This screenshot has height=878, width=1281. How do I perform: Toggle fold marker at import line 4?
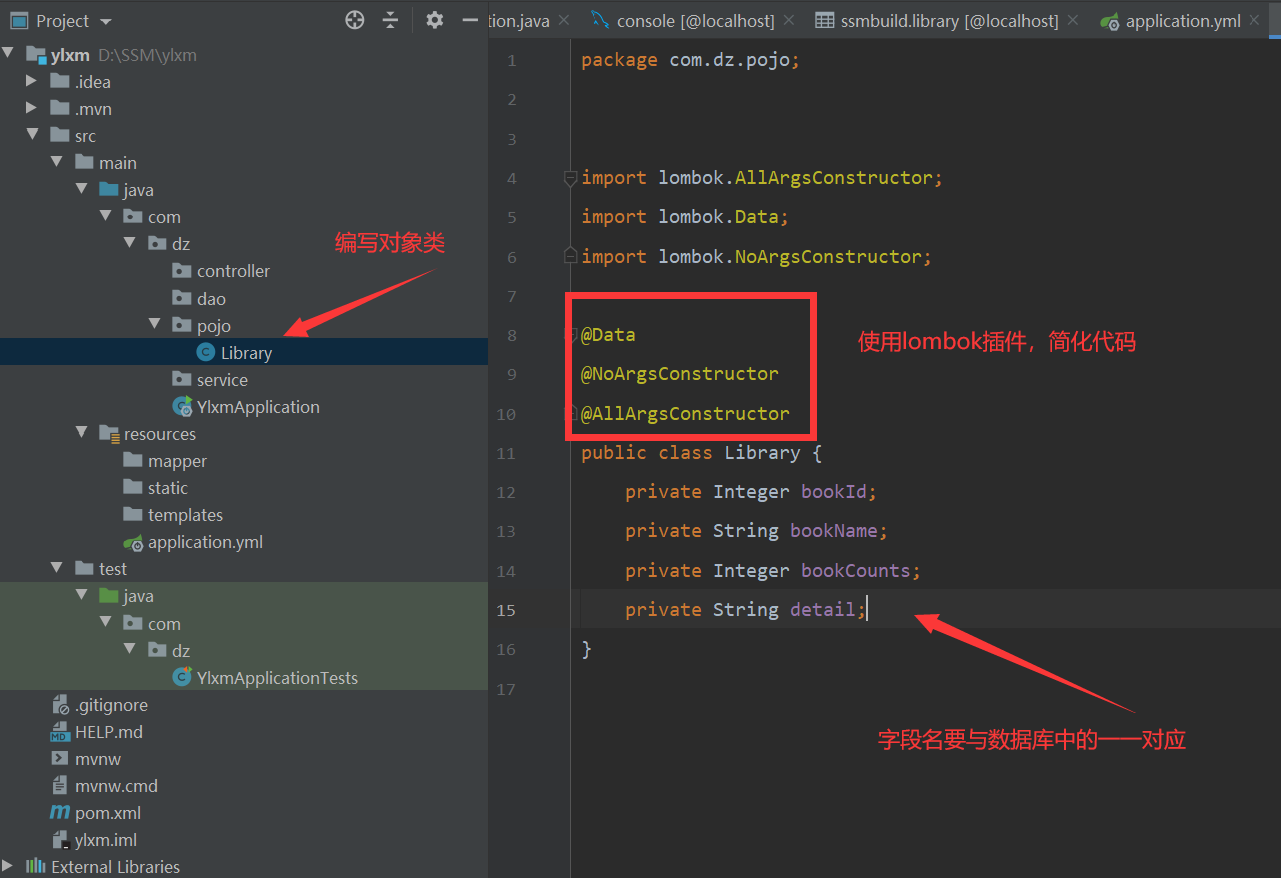point(570,178)
